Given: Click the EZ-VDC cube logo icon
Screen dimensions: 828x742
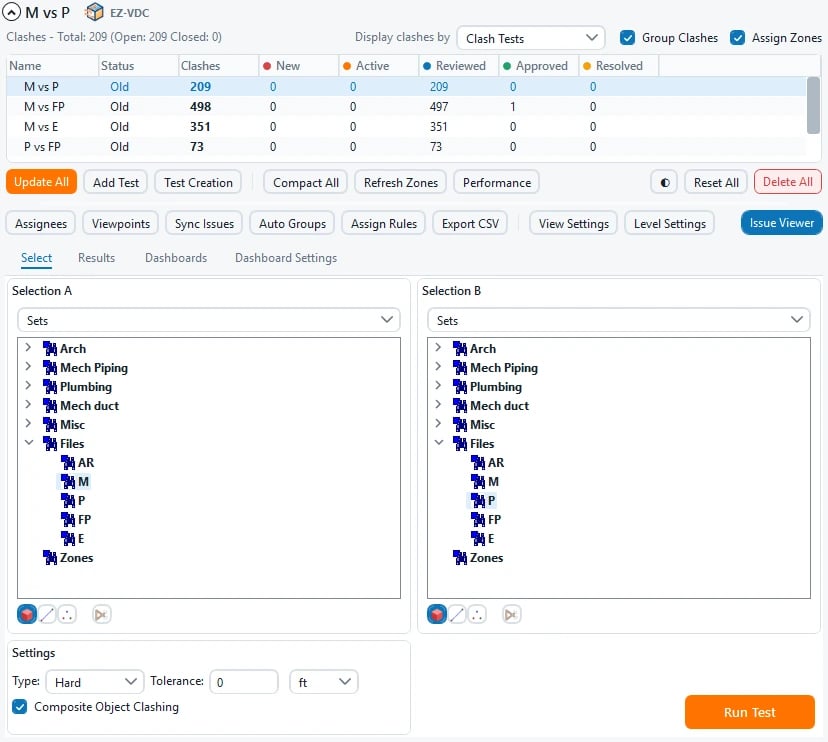Looking at the screenshot, I should click(x=95, y=12).
